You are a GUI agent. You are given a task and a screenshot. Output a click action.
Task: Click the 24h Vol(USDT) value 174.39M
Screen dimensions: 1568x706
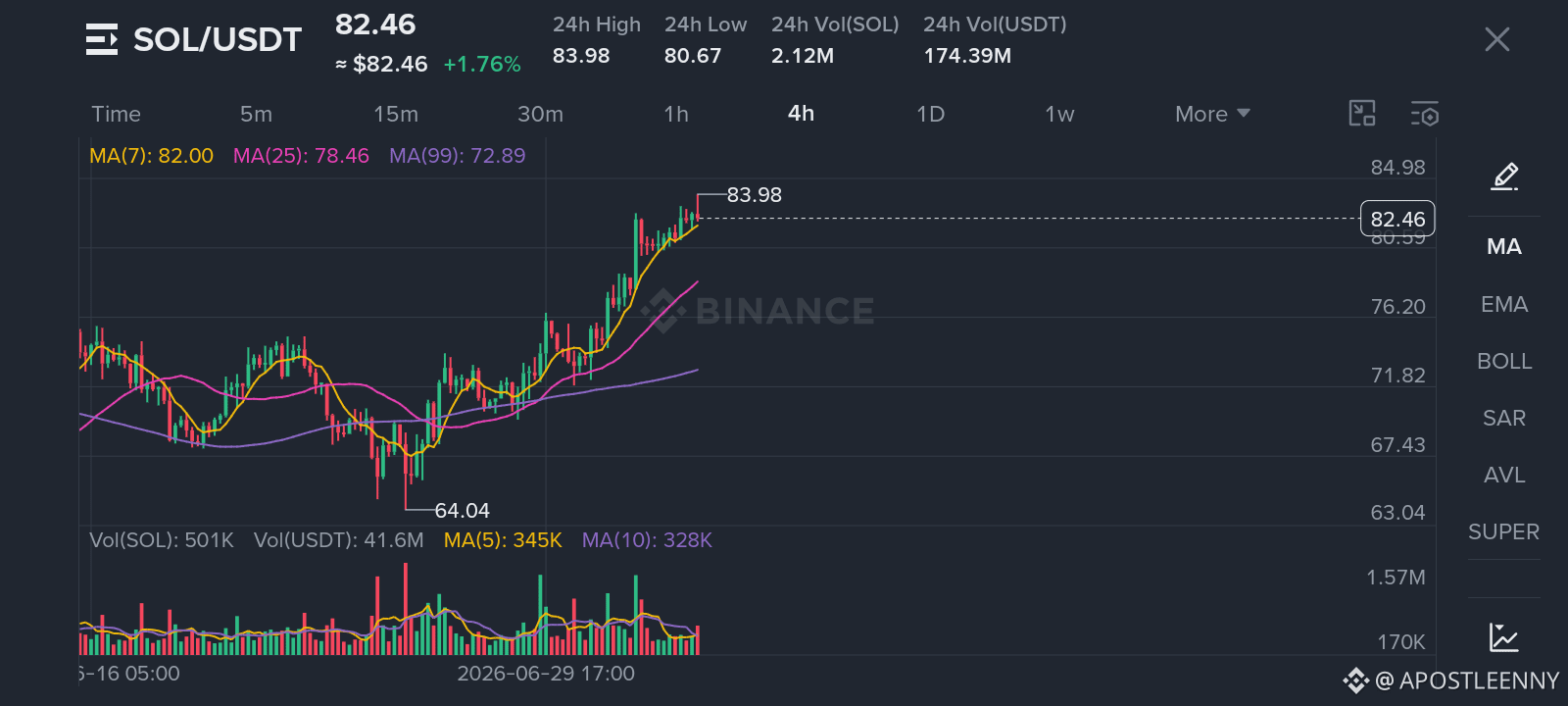coord(967,56)
